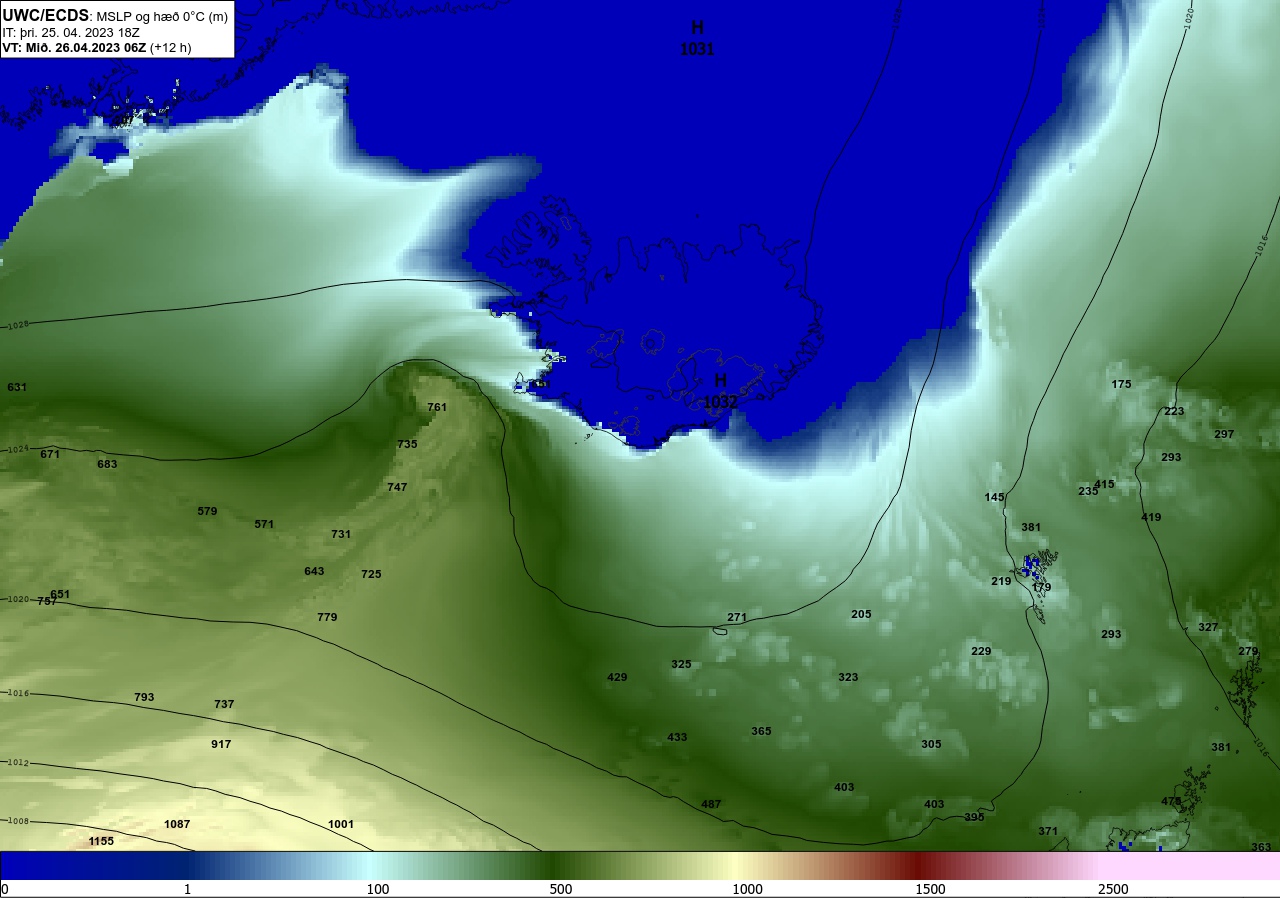Click the value 279 on the map
Image resolution: width=1280 pixels, height=898 pixels.
click(1248, 651)
